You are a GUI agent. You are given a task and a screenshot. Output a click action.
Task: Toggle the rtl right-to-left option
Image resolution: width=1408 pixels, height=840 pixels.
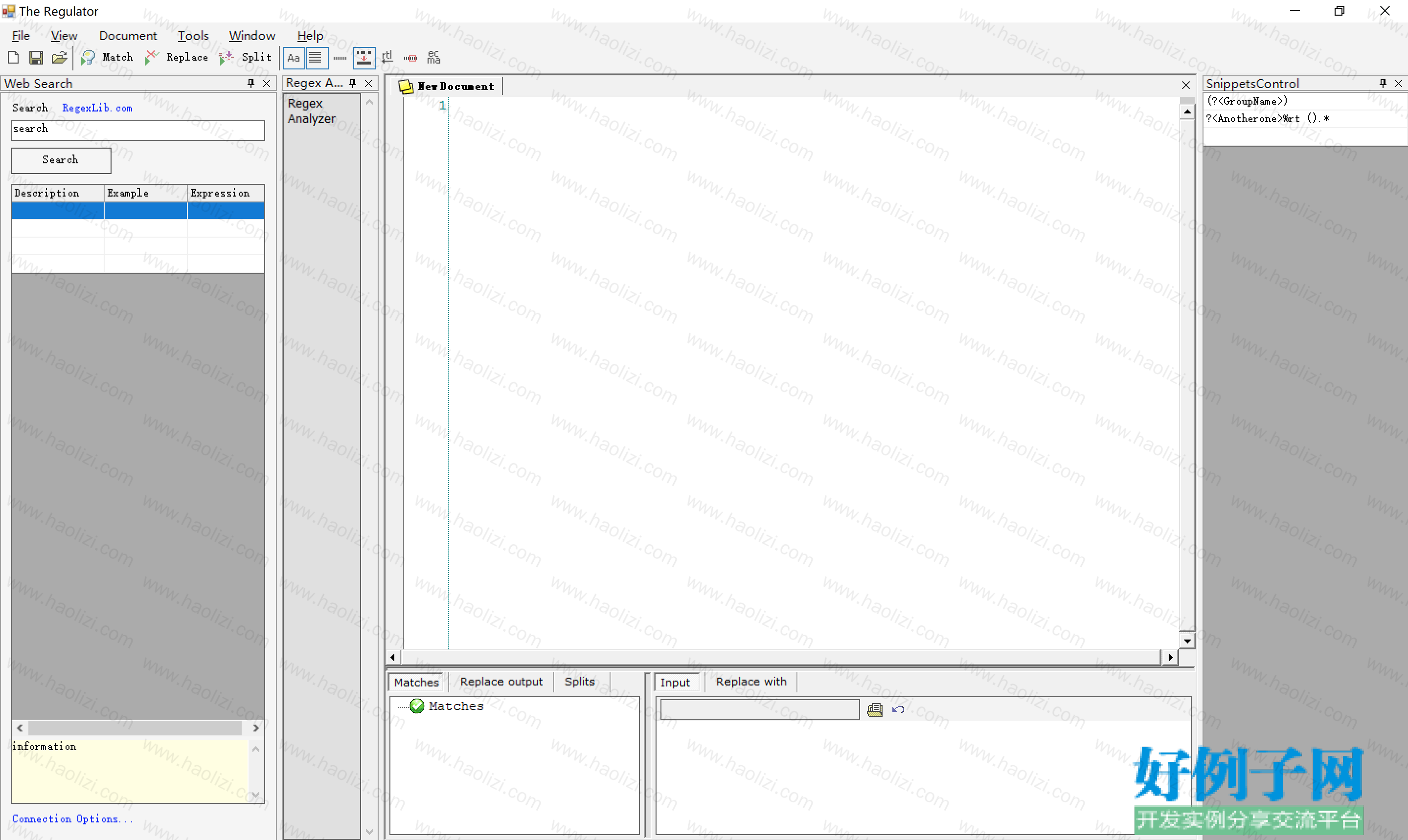(387, 57)
